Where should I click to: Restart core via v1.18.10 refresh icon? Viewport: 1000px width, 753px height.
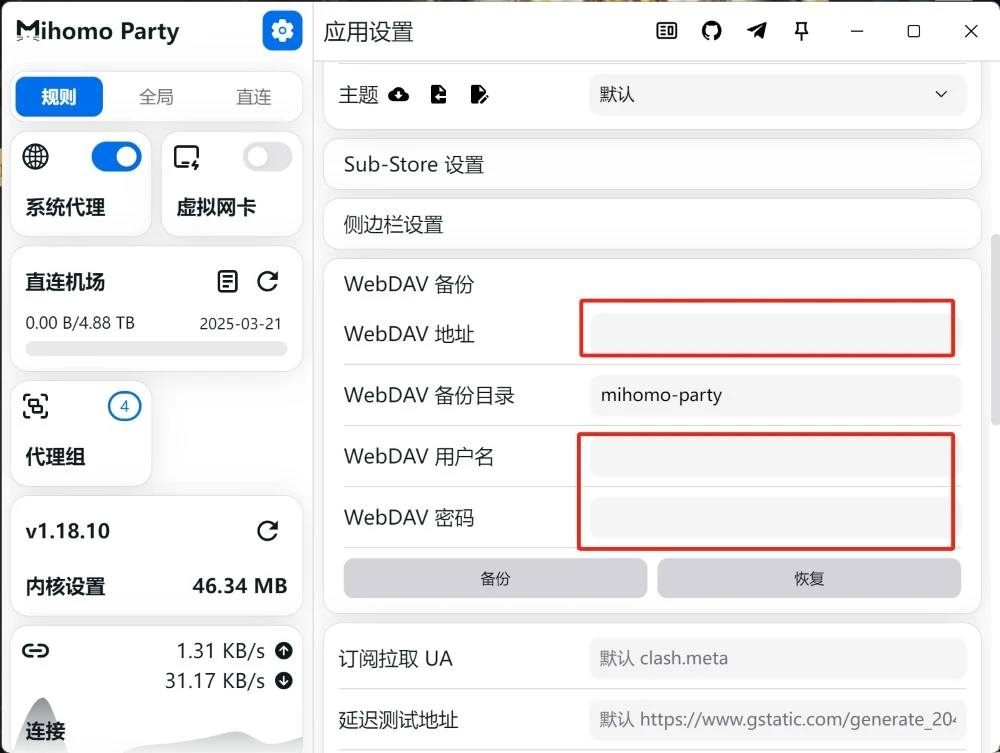point(267,530)
